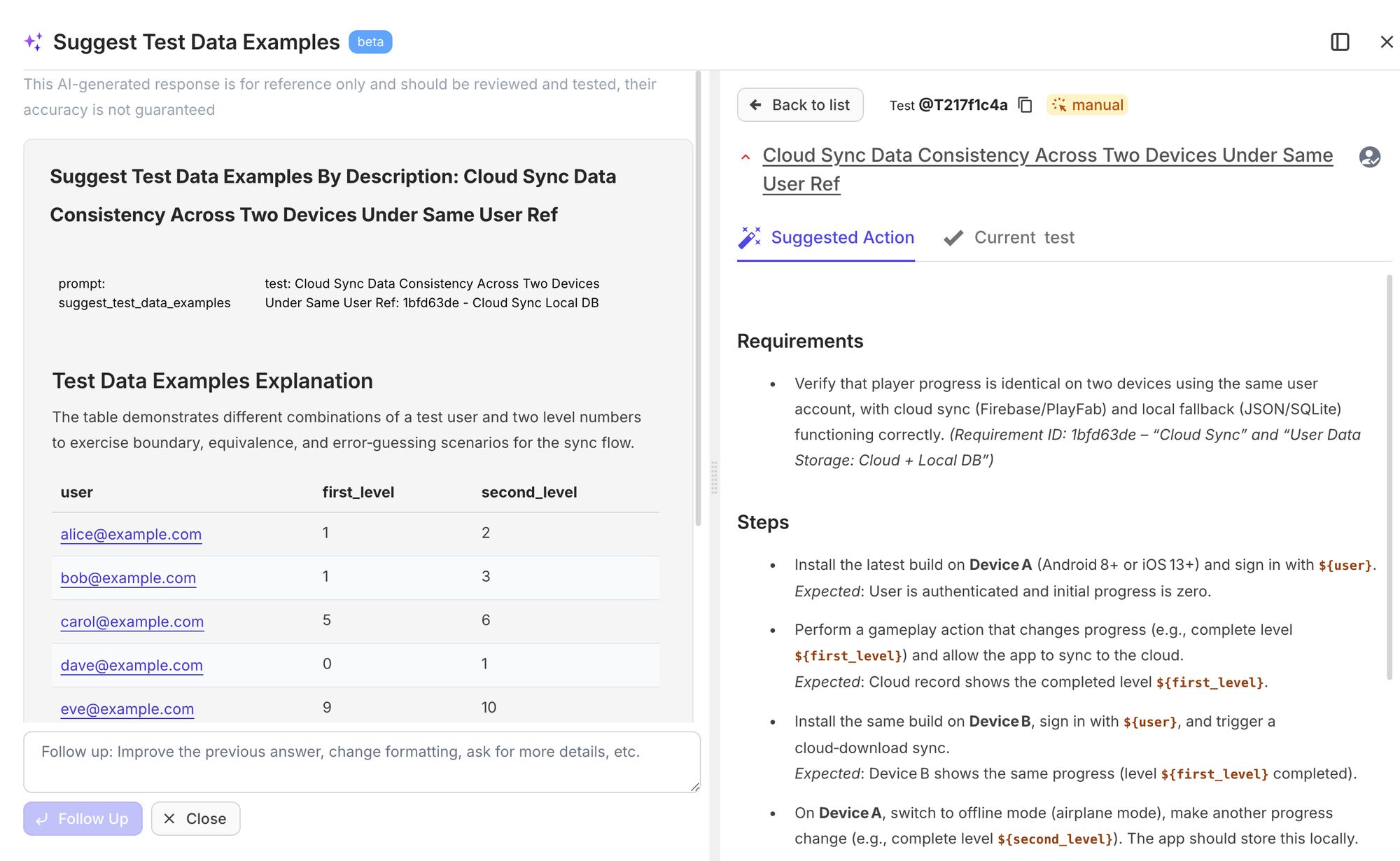The width and height of the screenshot is (1400, 861).
Task: Click the second_level column header
Action: [529, 492]
